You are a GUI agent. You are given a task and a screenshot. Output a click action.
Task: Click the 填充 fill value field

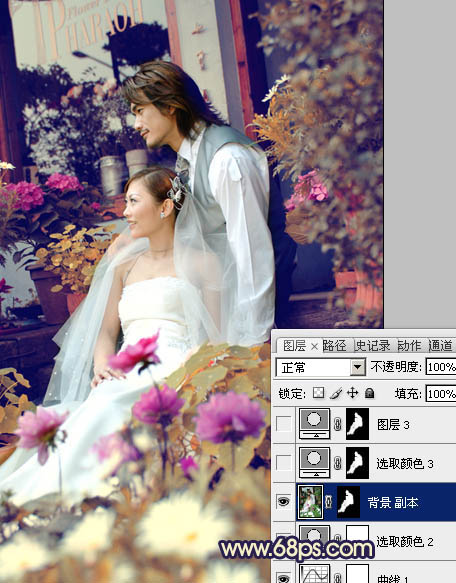[x=441, y=393]
